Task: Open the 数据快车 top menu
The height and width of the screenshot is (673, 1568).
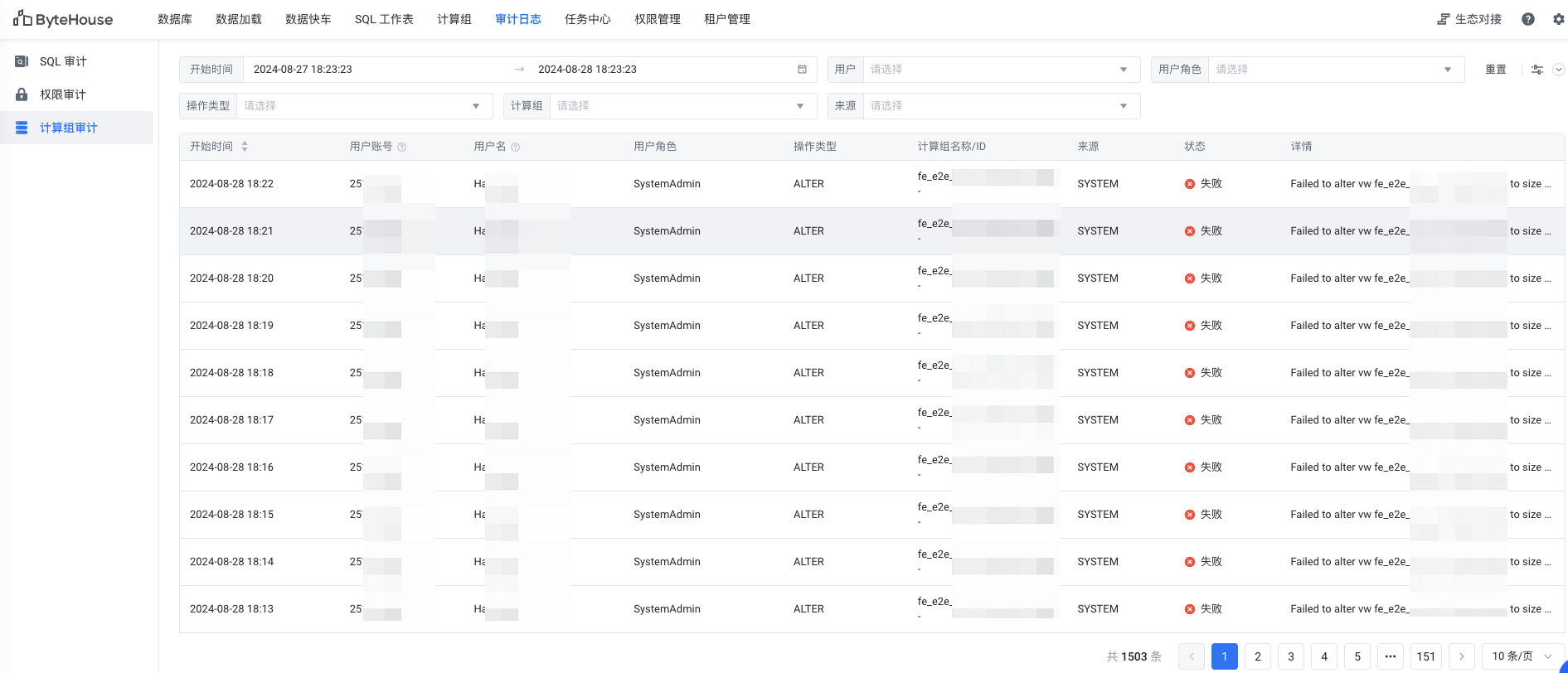Action: tap(308, 19)
